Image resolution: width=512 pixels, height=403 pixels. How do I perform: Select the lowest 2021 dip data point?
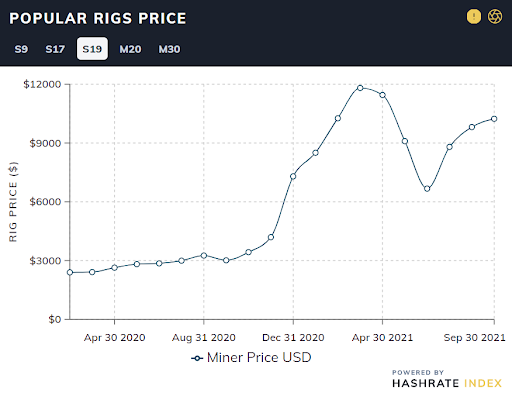[x=427, y=189]
